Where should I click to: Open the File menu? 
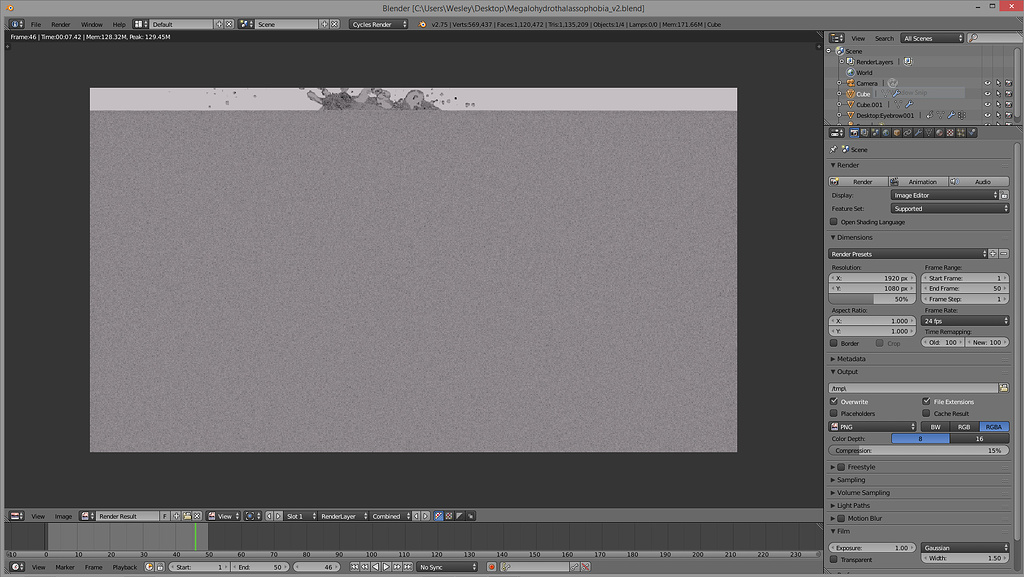[36, 25]
